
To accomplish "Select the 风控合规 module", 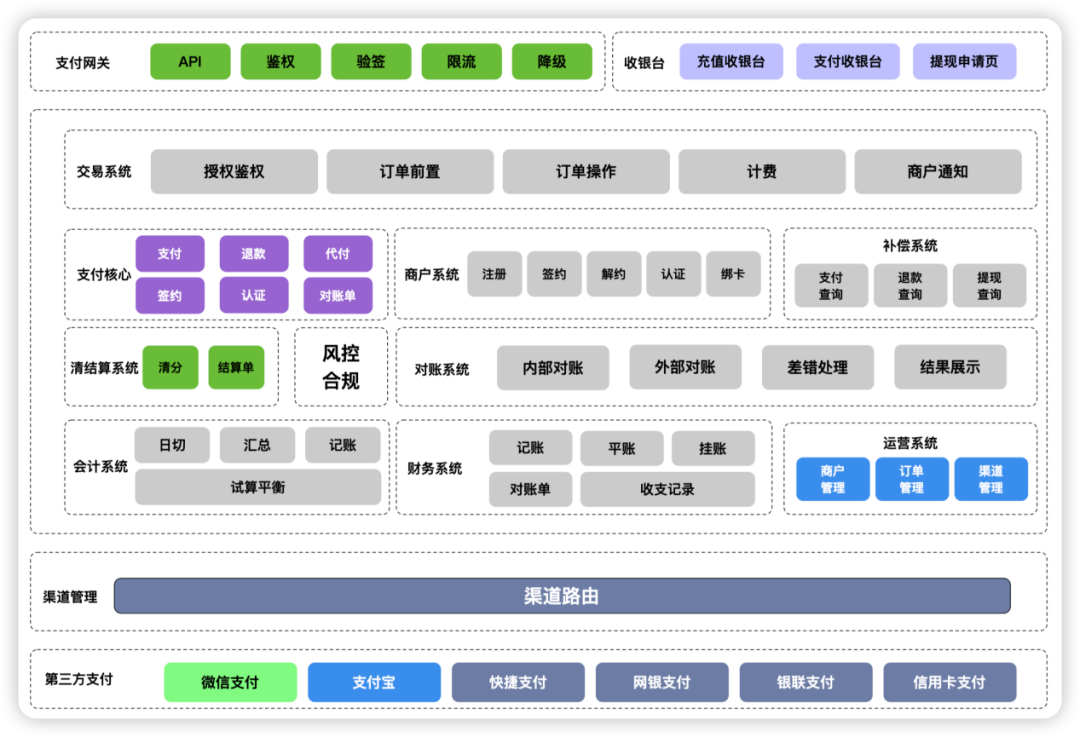I will pos(340,366).
